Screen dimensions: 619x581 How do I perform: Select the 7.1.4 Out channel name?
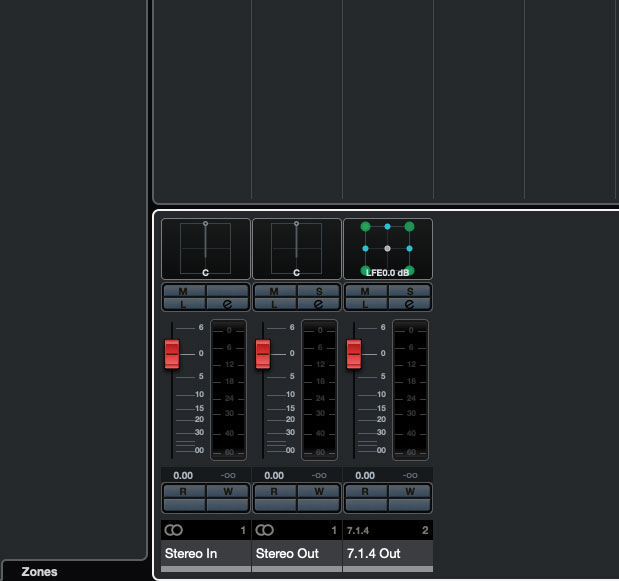coord(388,553)
